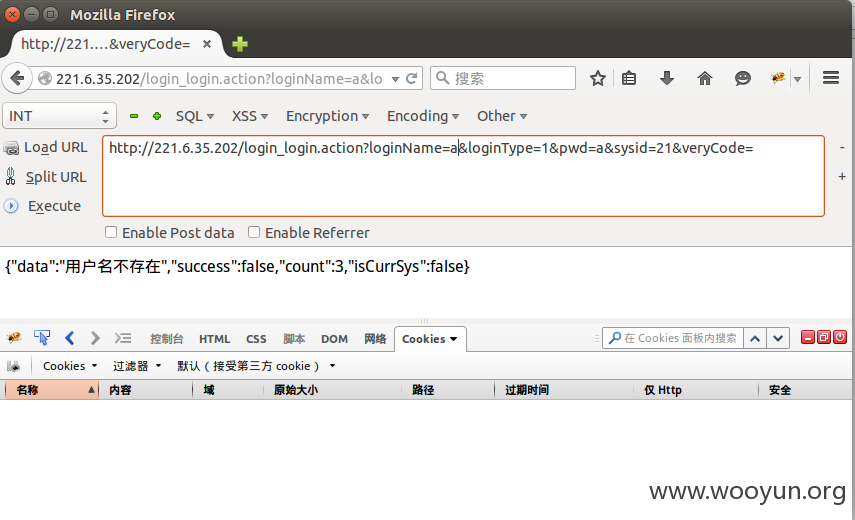Go back with the browser back arrow

[x=17, y=78]
